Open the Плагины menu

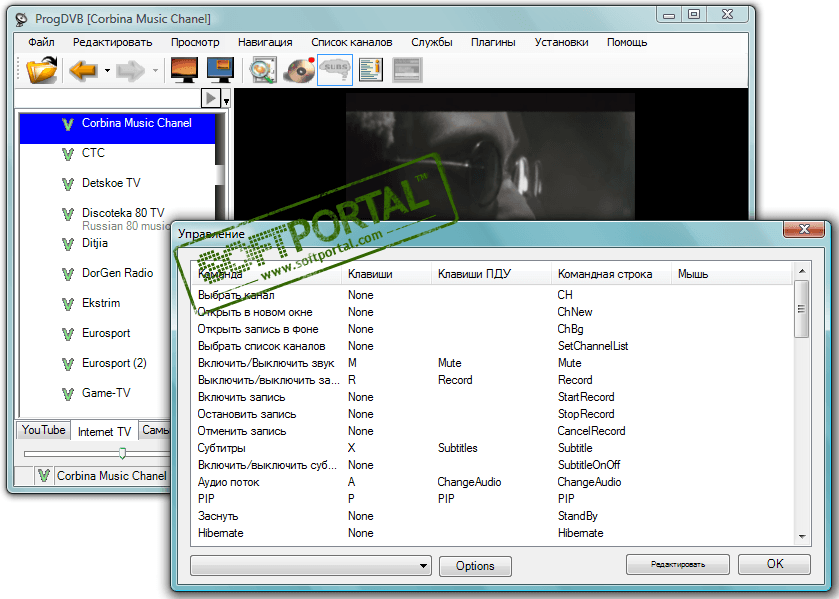(x=493, y=42)
